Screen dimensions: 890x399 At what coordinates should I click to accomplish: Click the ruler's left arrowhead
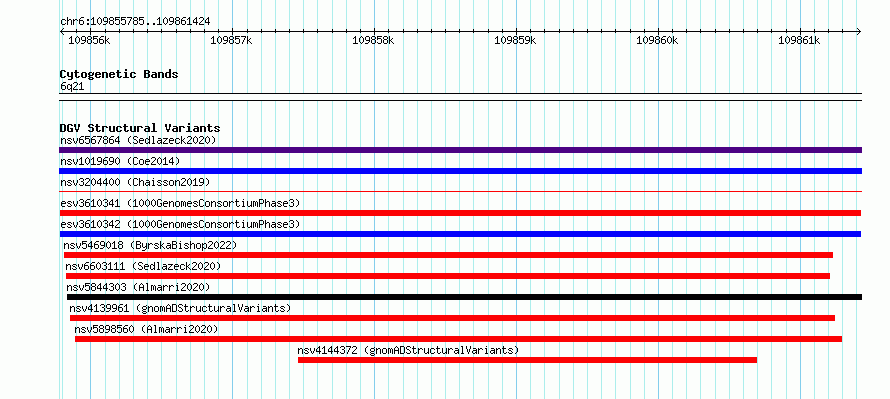point(62,31)
